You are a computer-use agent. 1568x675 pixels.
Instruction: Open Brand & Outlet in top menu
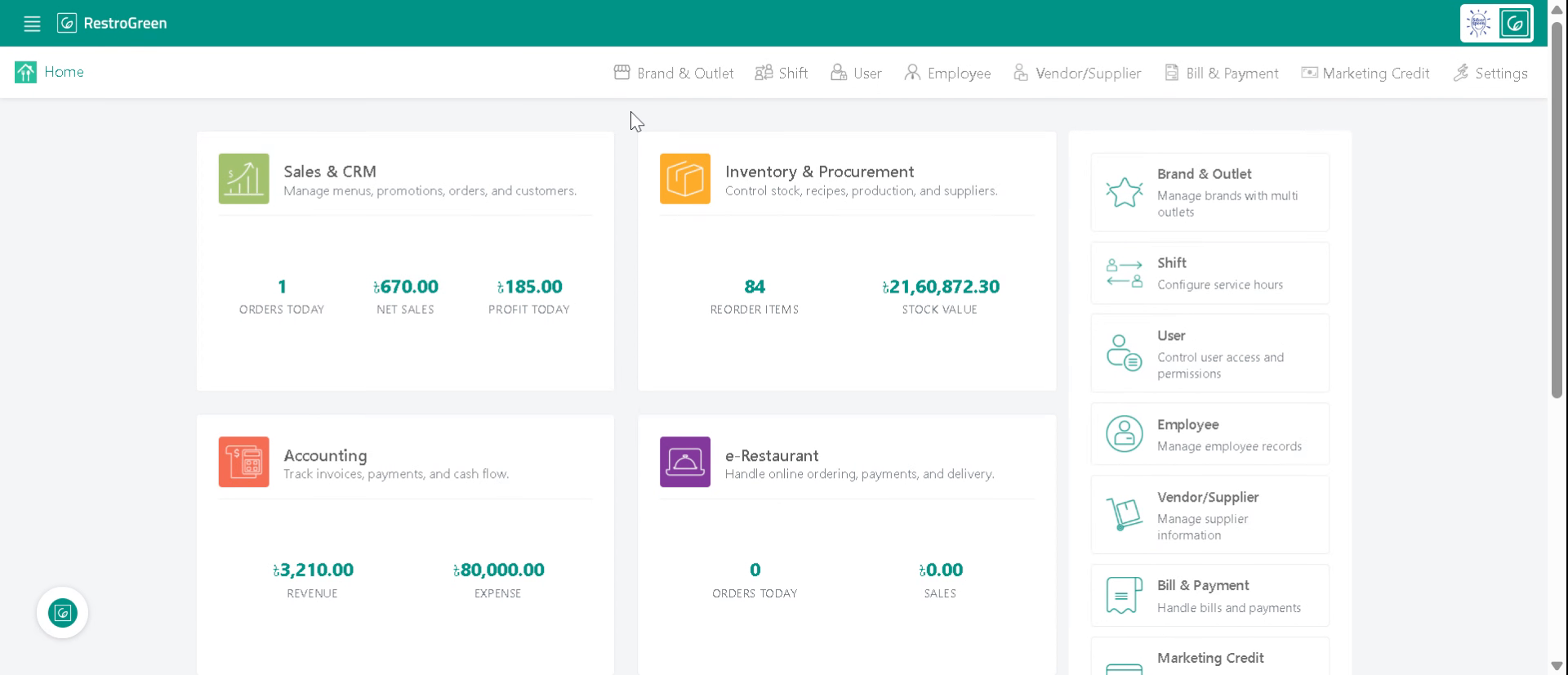(674, 73)
